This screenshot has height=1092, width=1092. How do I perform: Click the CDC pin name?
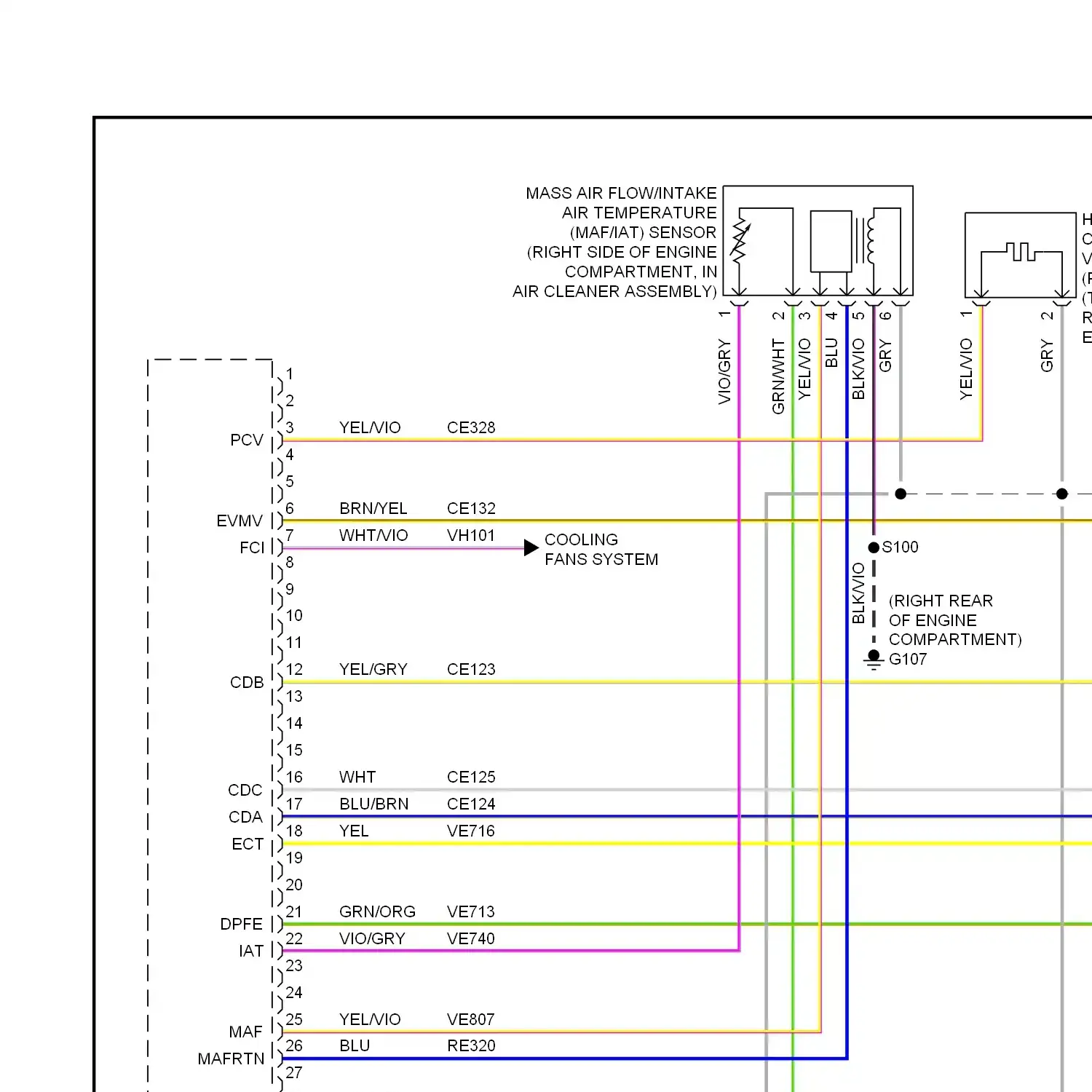(x=245, y=790)
